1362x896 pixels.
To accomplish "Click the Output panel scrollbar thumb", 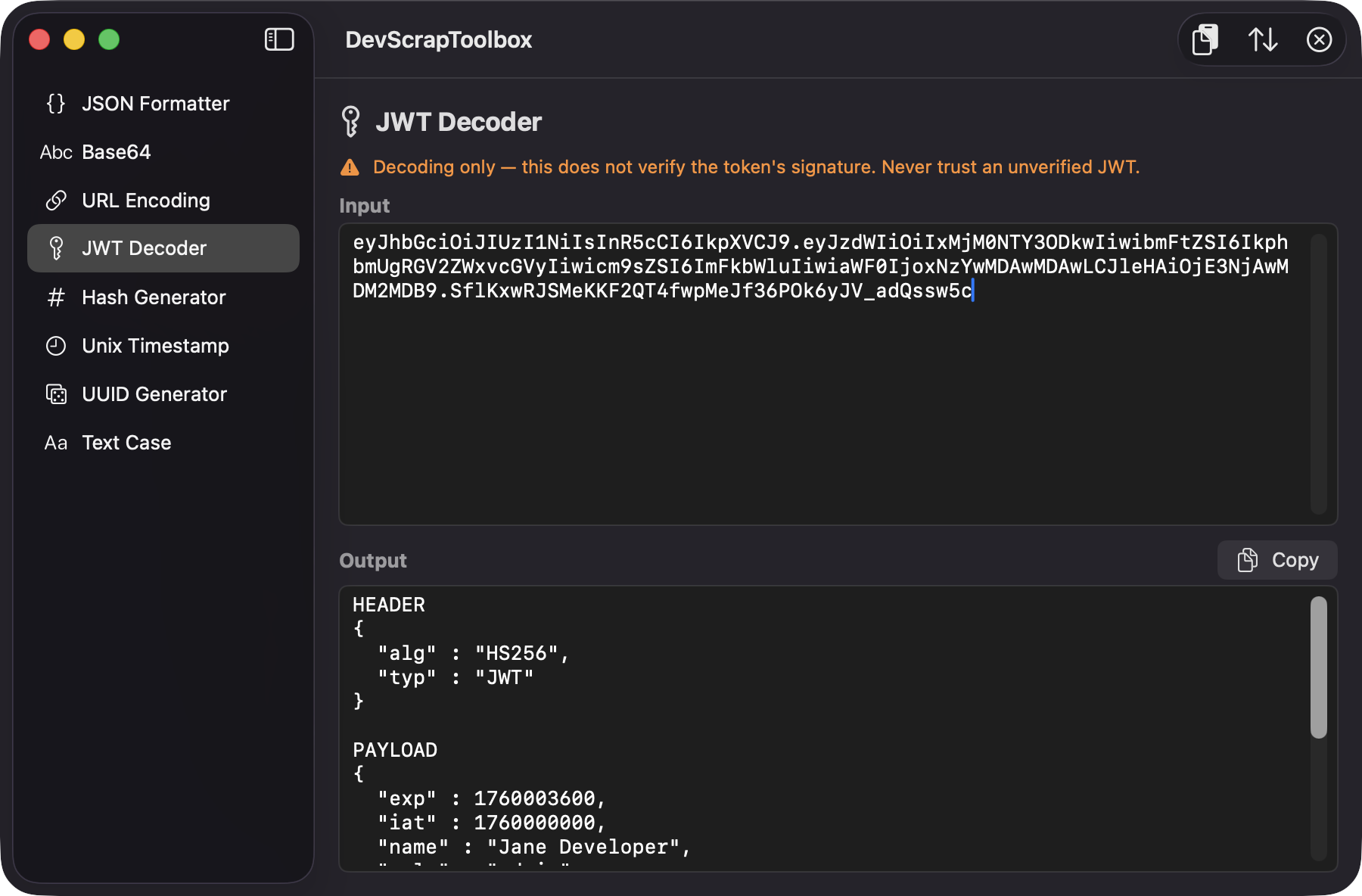I will click(x=1319, y=667).
